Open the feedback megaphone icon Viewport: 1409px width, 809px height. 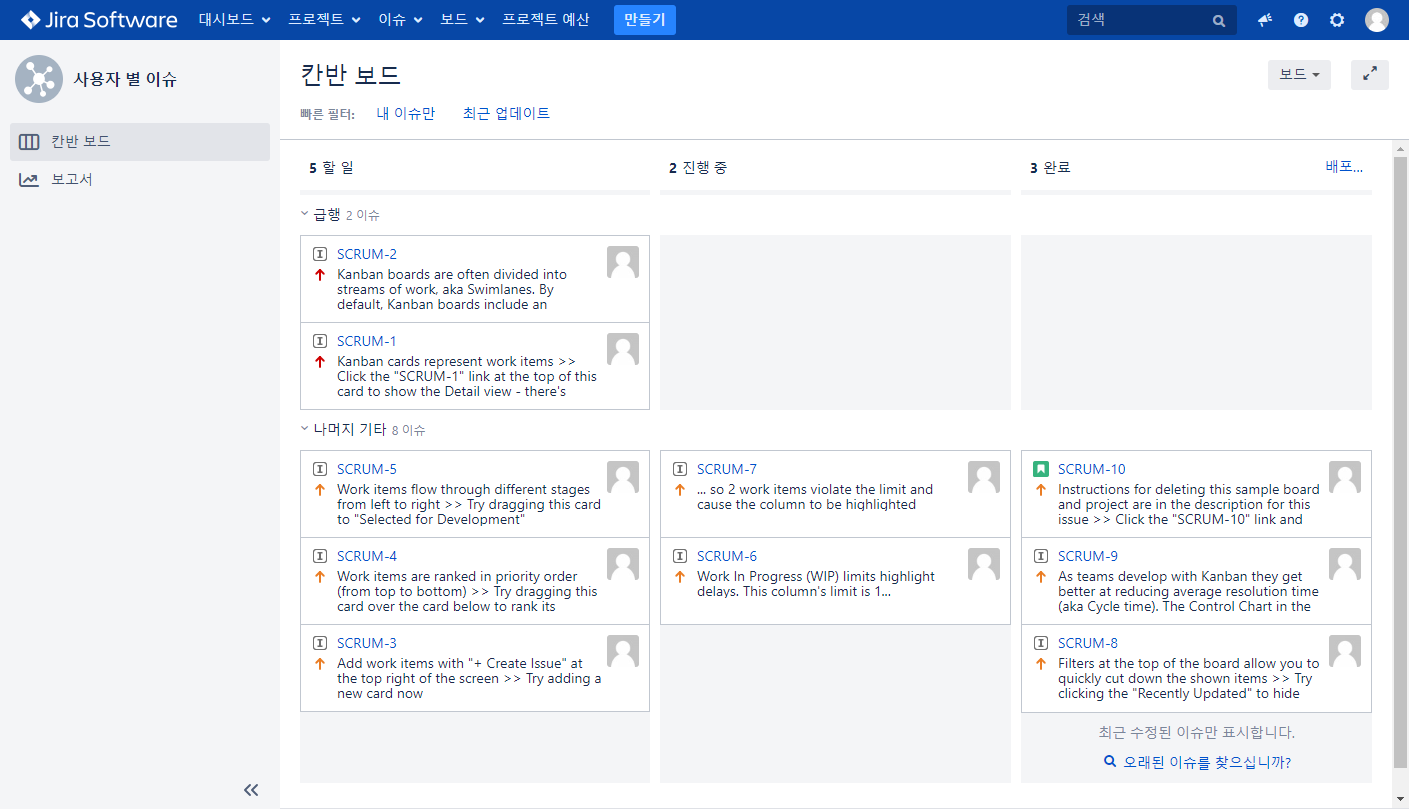[x=1265, y=20]
